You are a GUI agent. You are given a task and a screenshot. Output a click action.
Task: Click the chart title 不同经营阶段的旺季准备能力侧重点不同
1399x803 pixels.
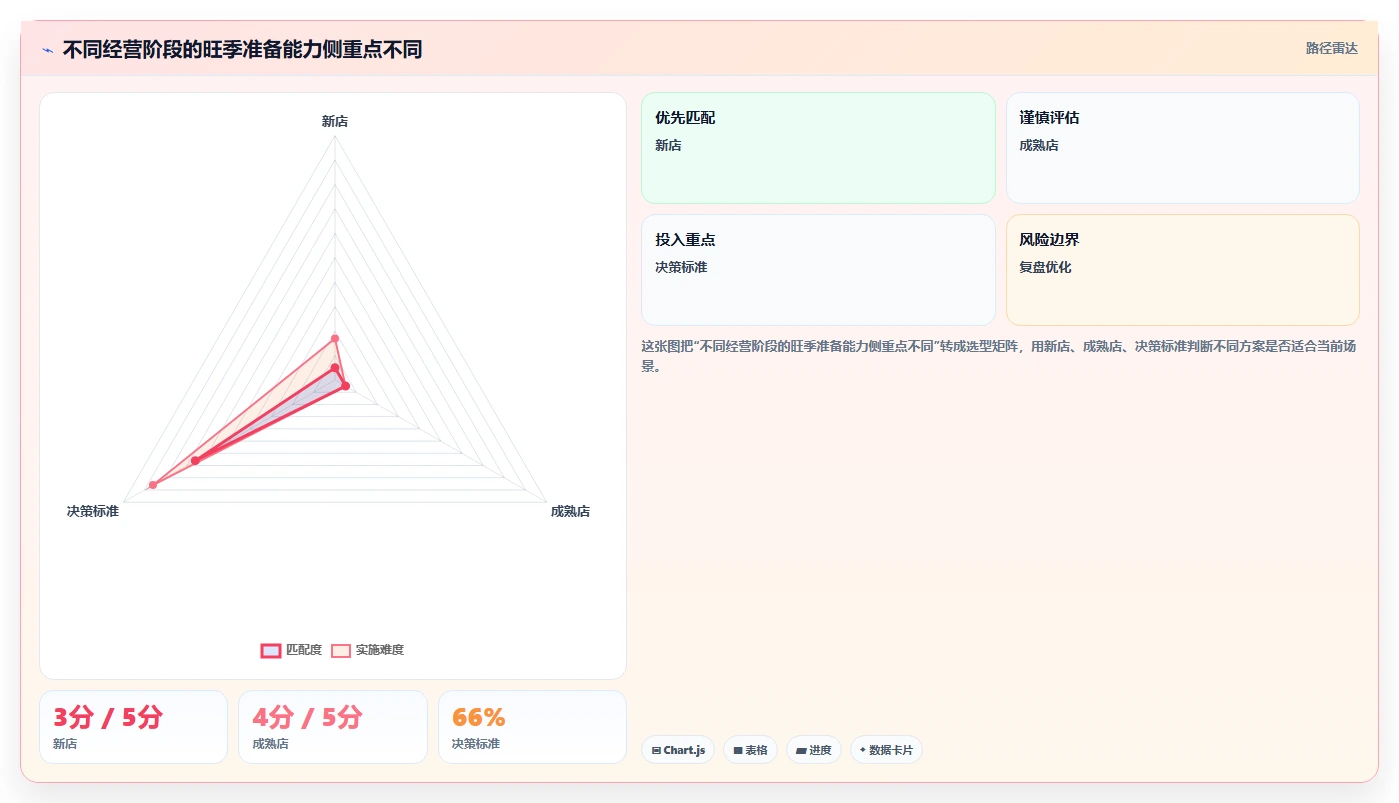[242, 49]
